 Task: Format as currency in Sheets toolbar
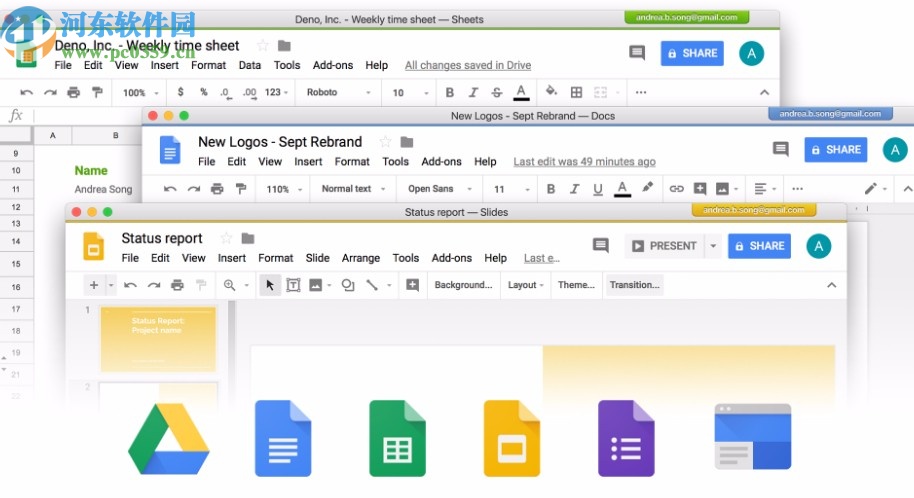(x=181, y=92)
